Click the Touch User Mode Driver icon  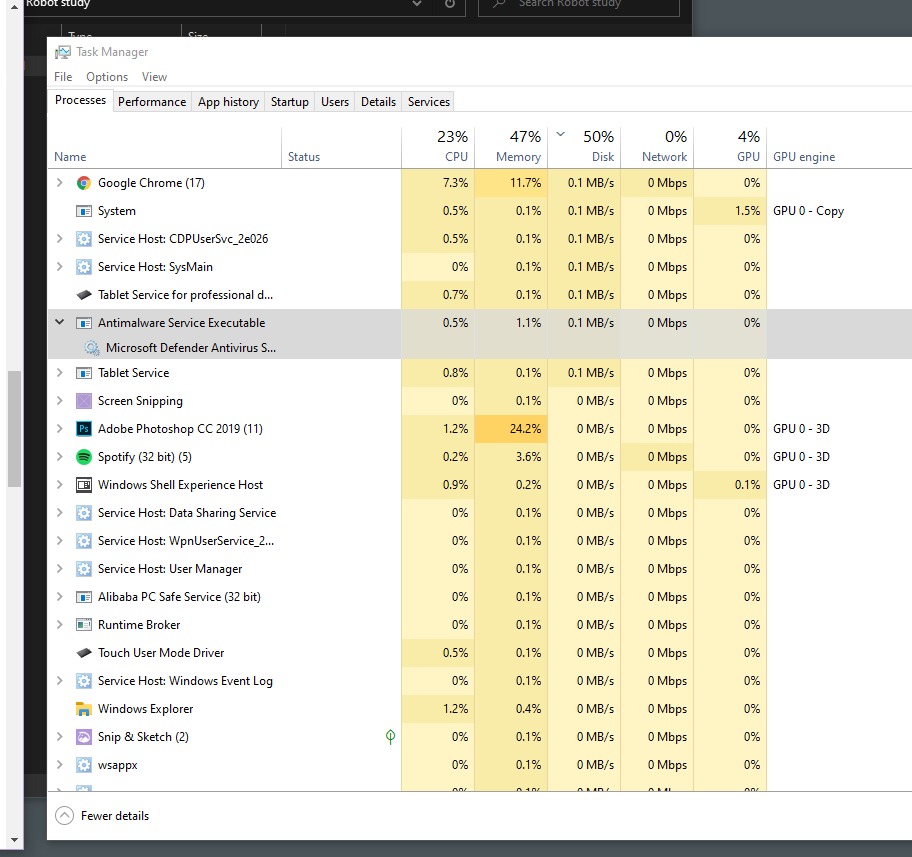pos(84,653)
